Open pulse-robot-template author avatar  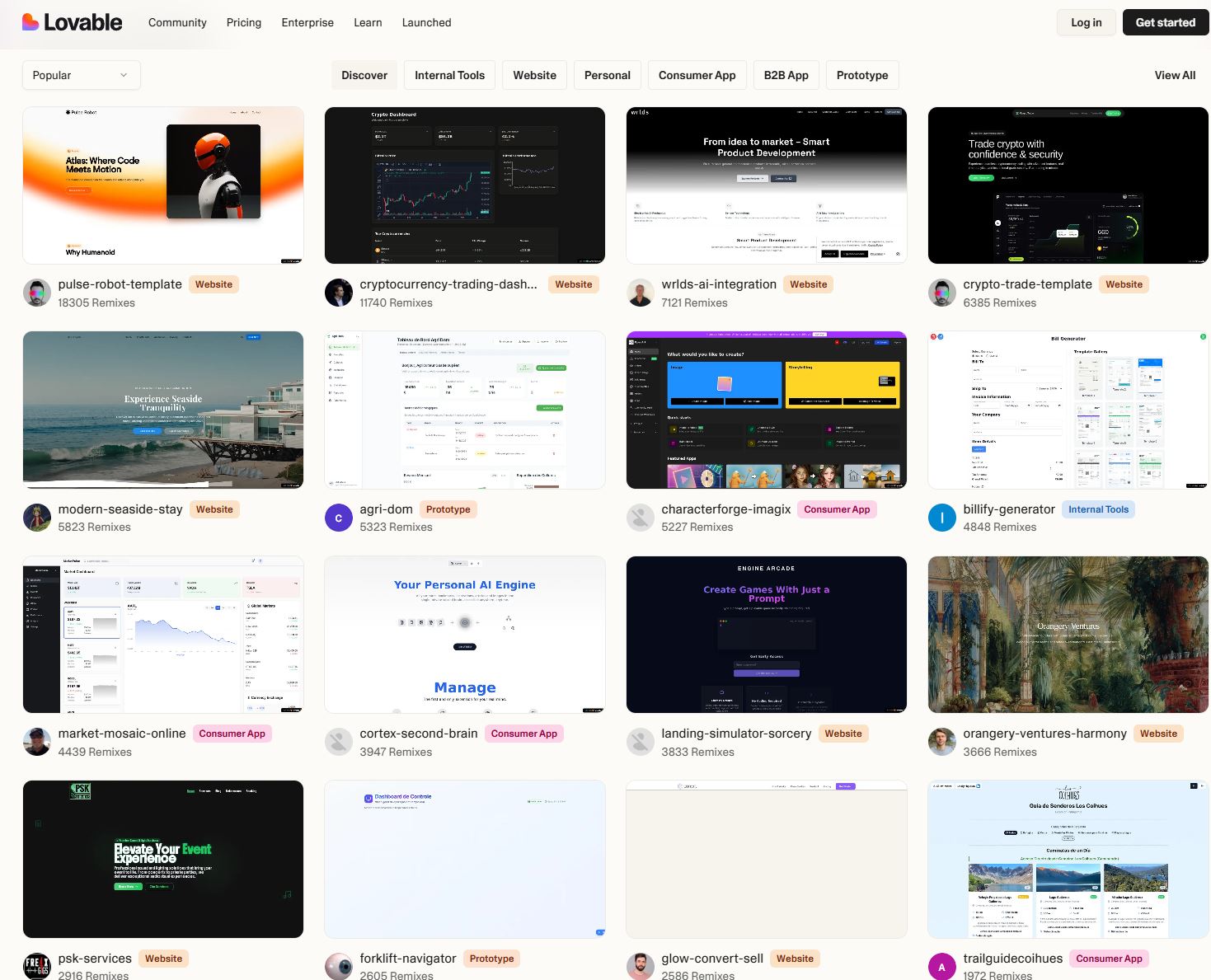pyautogui.click(x=36, y=293)
